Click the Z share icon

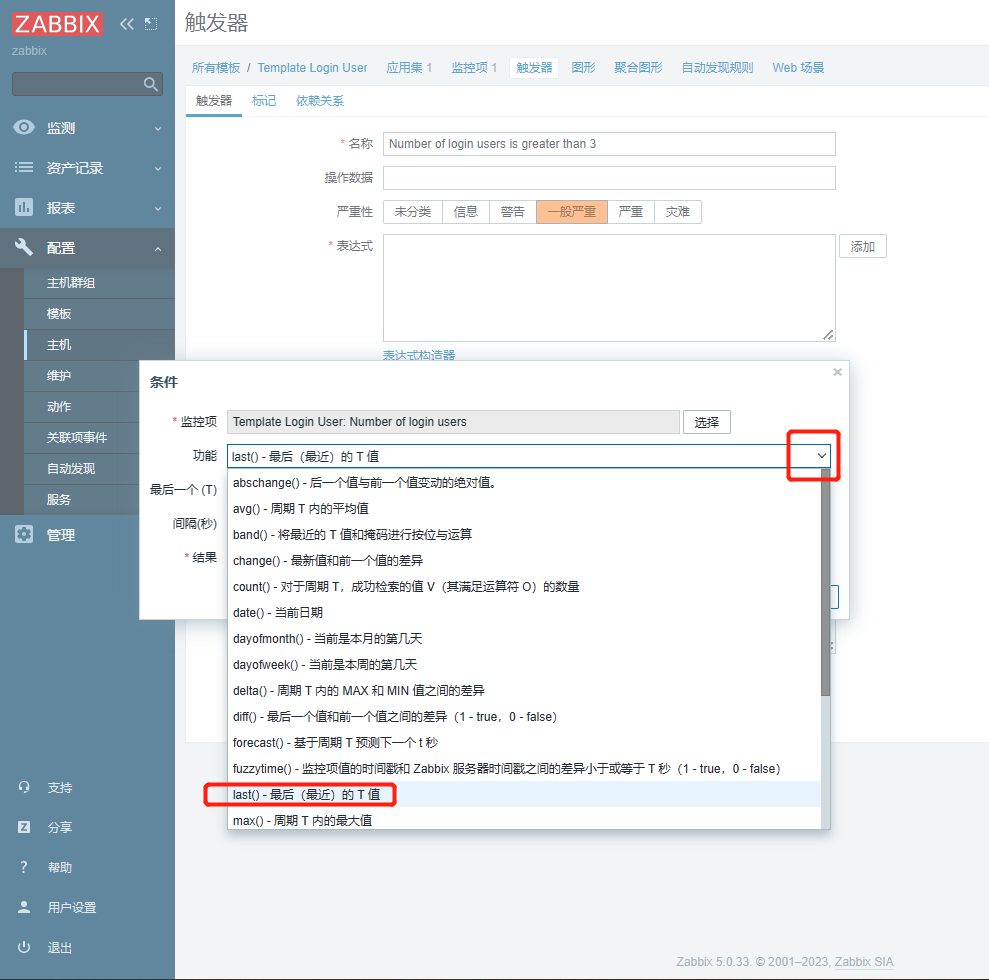[x=24, y=827]
